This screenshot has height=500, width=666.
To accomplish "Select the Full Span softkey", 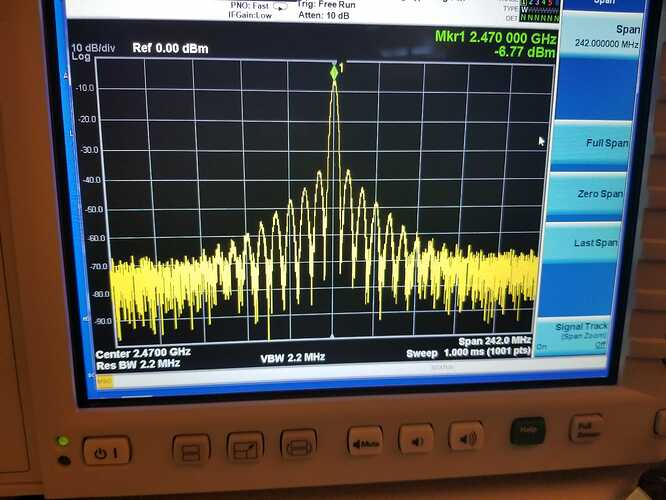I will pyautogui.click(x=592, y=144).
